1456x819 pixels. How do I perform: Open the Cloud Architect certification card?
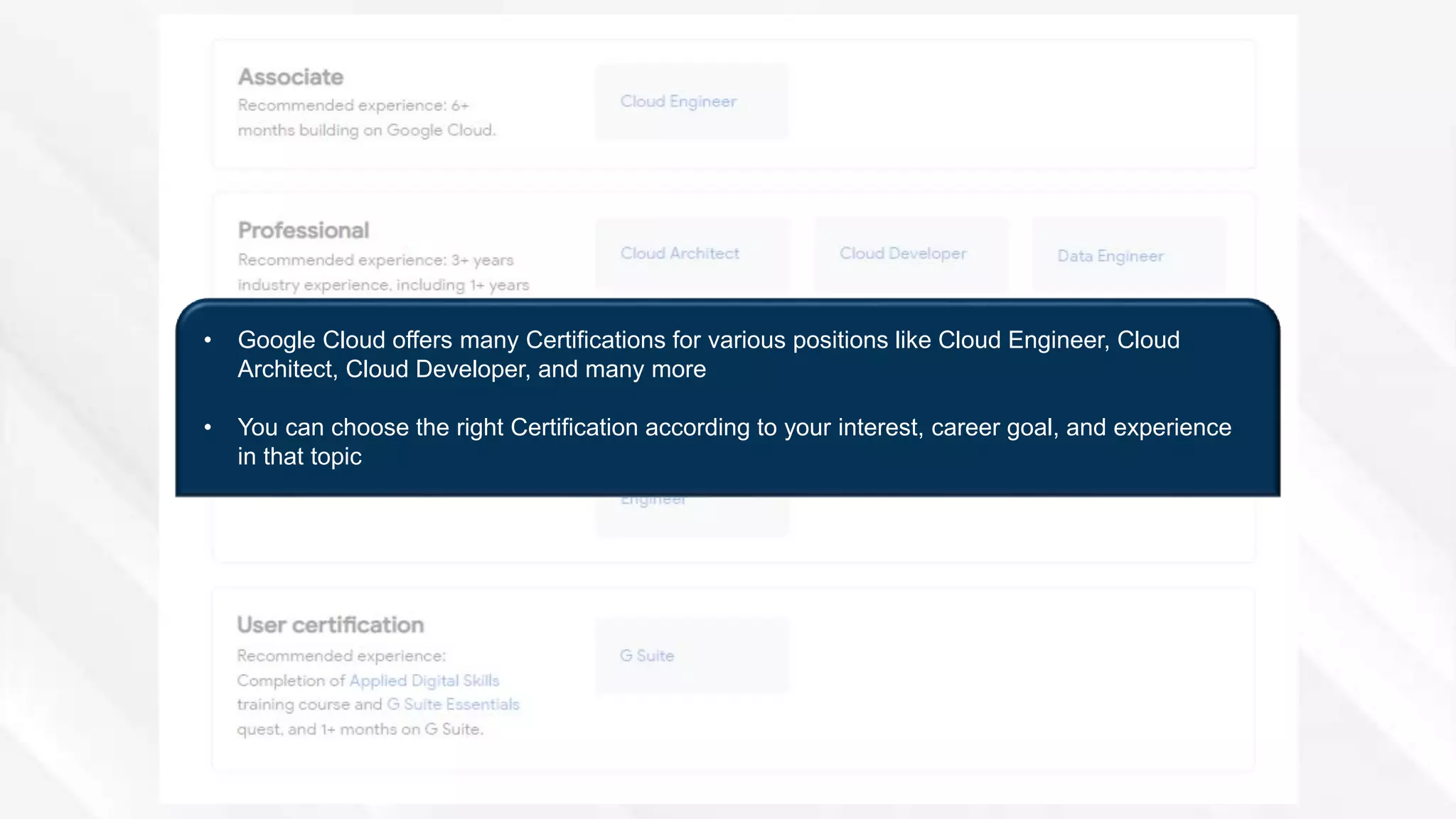coord(693,254)
